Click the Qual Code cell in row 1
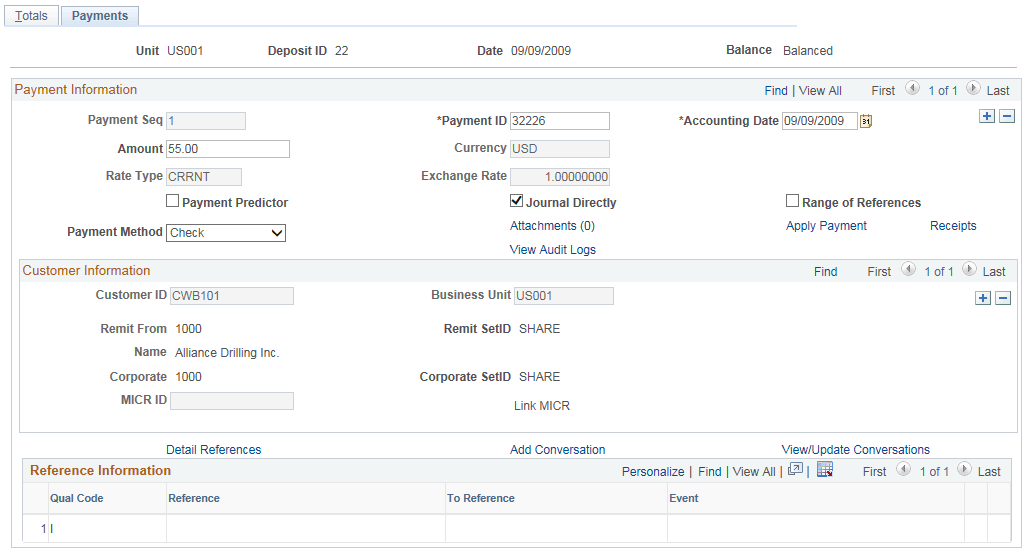The width and height of the screenshot is (1027, 552). click(x=107, y=528)
